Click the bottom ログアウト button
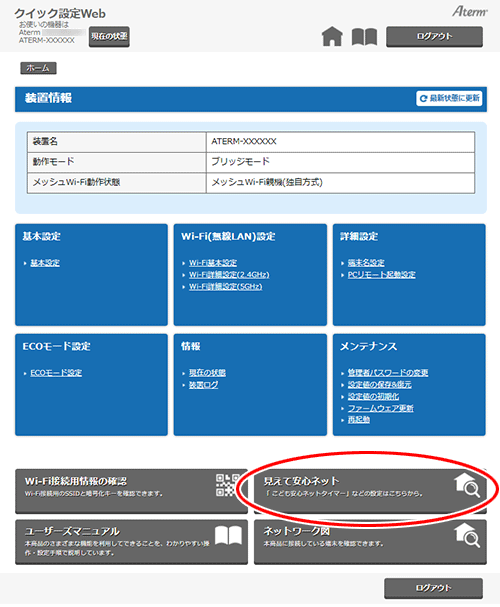This screenshot has width=500, height=607. click(433, 588)
